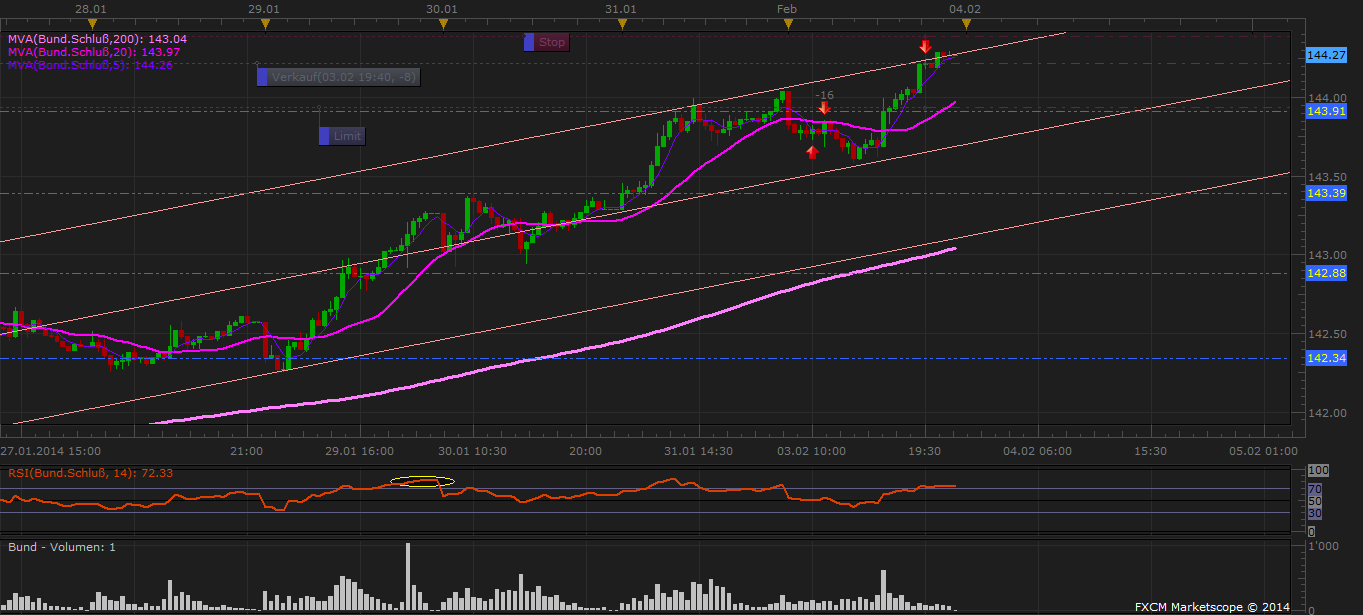Click the red sell arrow above the latest candles
Image resolution: width=1363 pixels, height=615 pixels.
click(x=926, y=46)
